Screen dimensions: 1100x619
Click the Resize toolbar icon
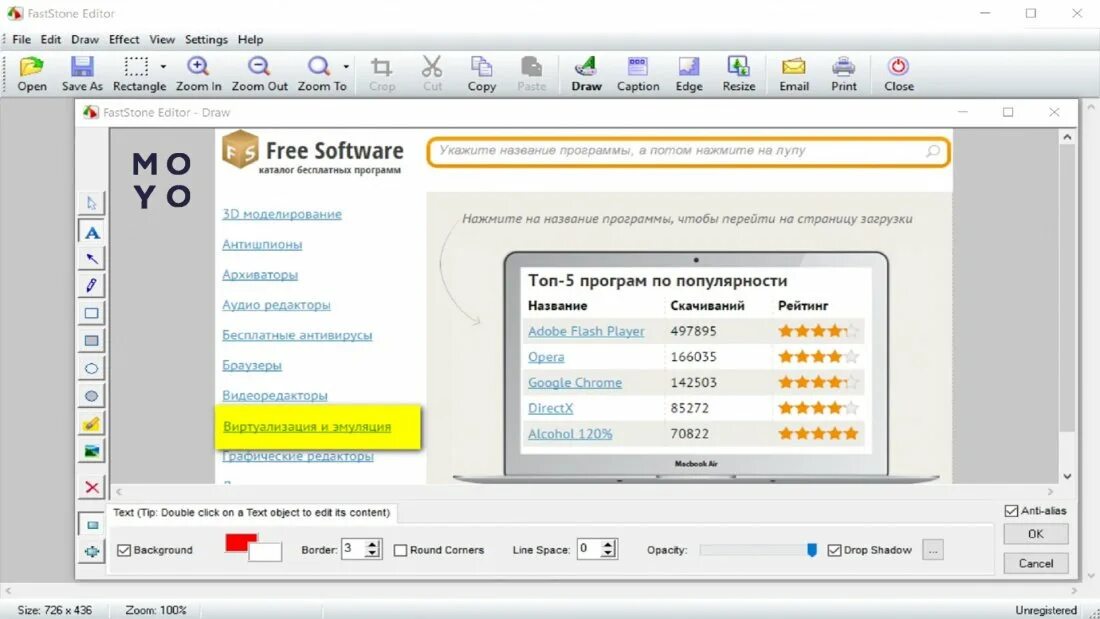coord(739,74)
